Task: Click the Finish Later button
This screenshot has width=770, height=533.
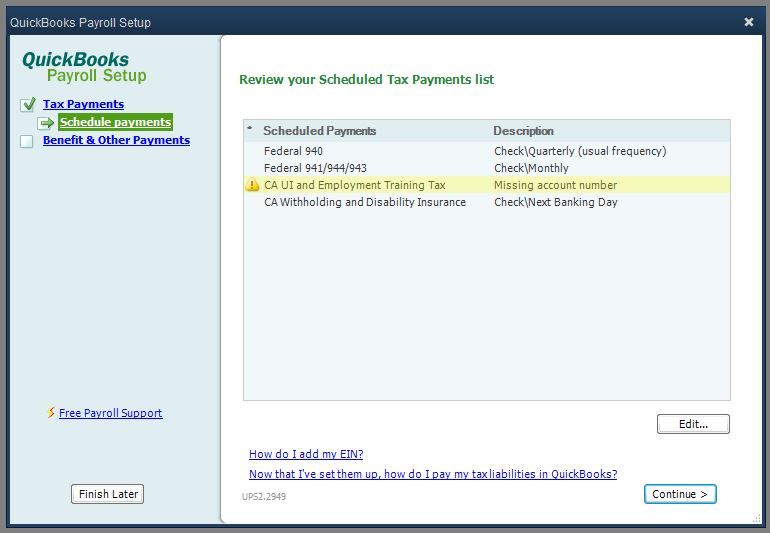Action: (x=108, y=494)
